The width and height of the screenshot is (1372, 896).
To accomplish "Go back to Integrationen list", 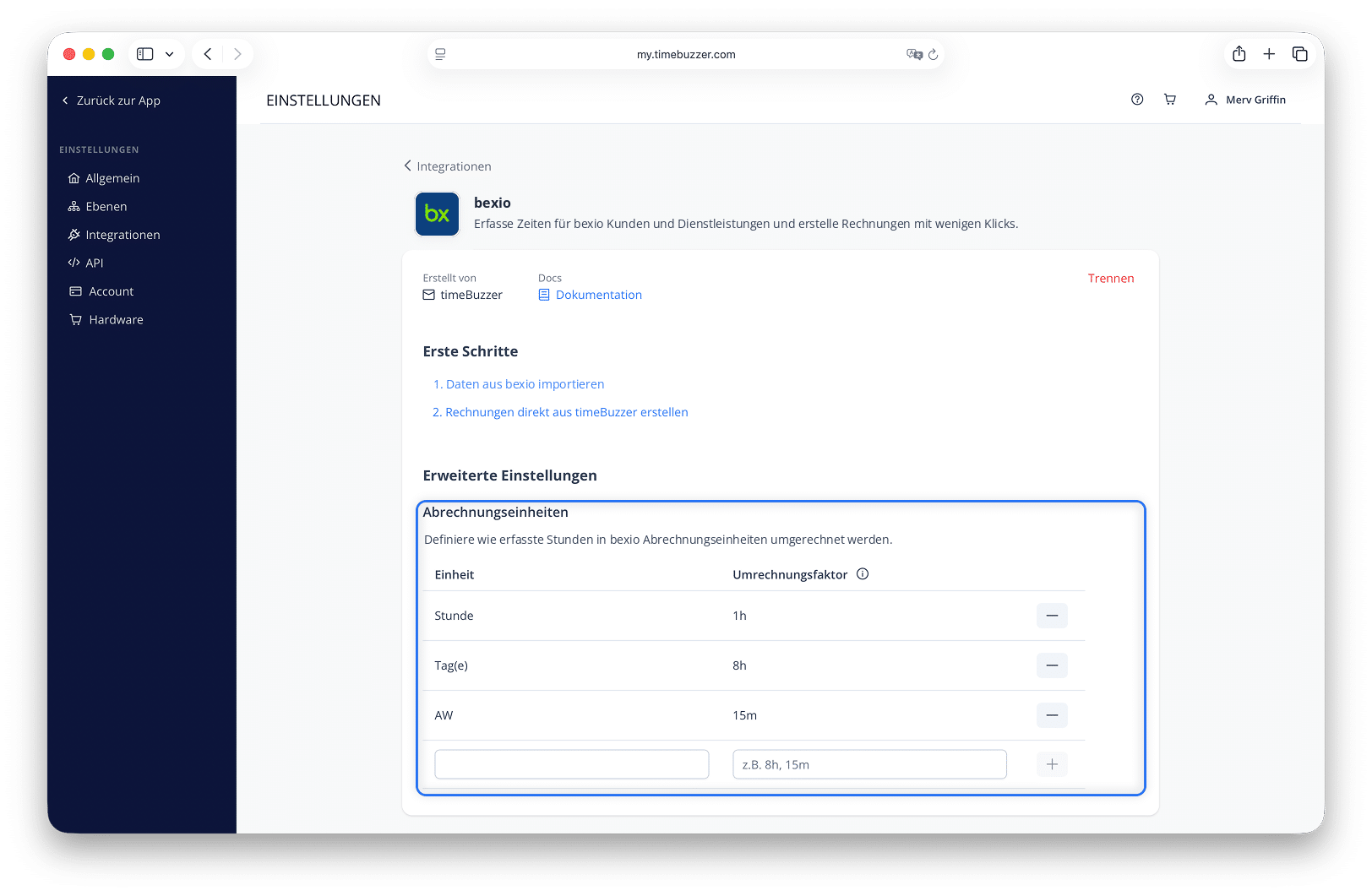I will (447, 166).
